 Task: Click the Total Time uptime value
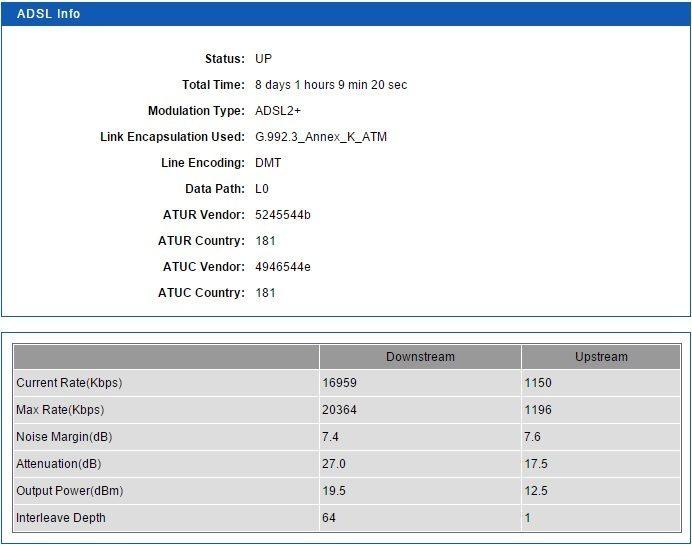330,85
